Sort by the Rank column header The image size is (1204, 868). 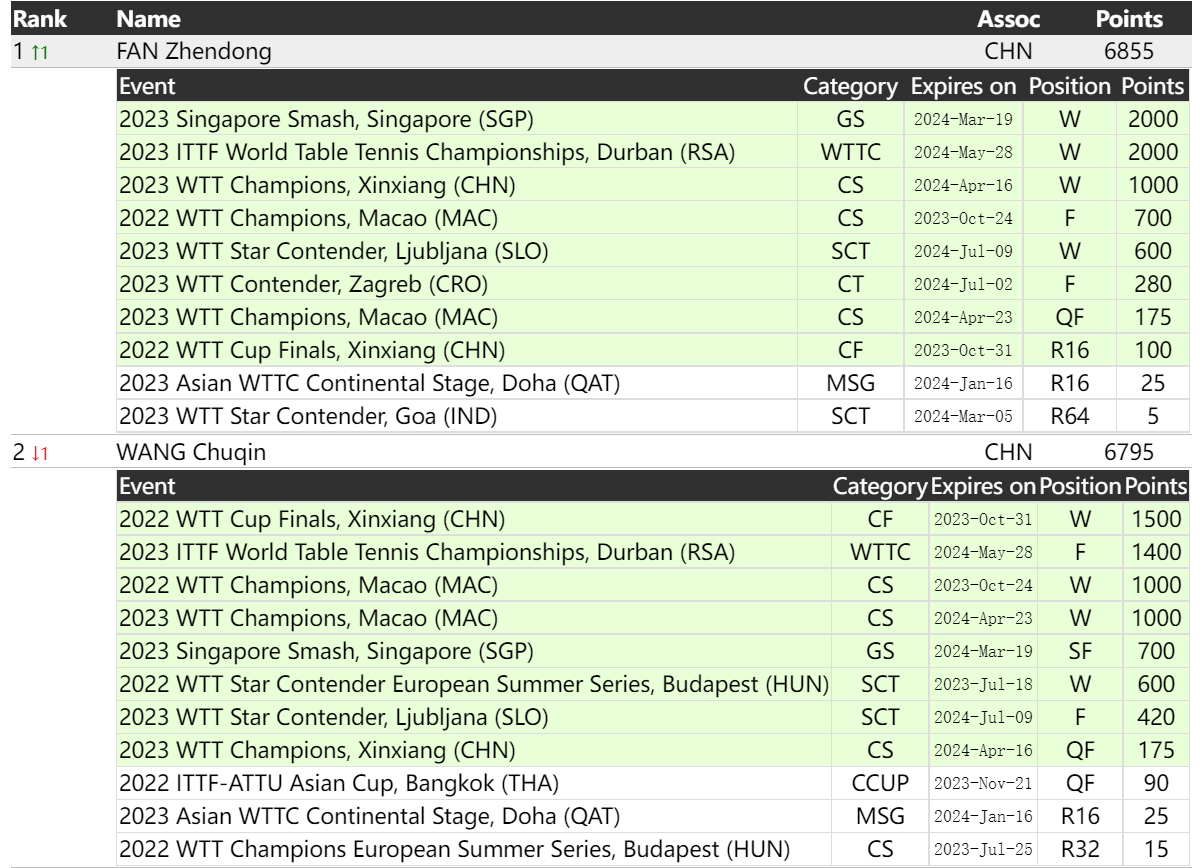tap(32, 18)
